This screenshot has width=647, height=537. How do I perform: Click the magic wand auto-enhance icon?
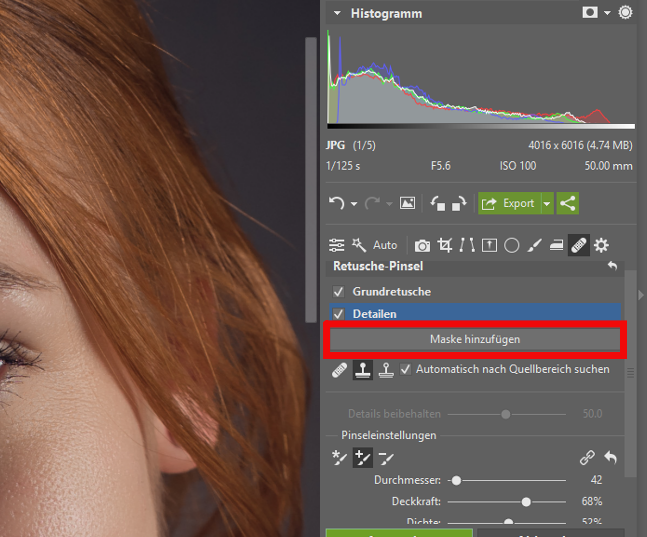coord(359,245)
